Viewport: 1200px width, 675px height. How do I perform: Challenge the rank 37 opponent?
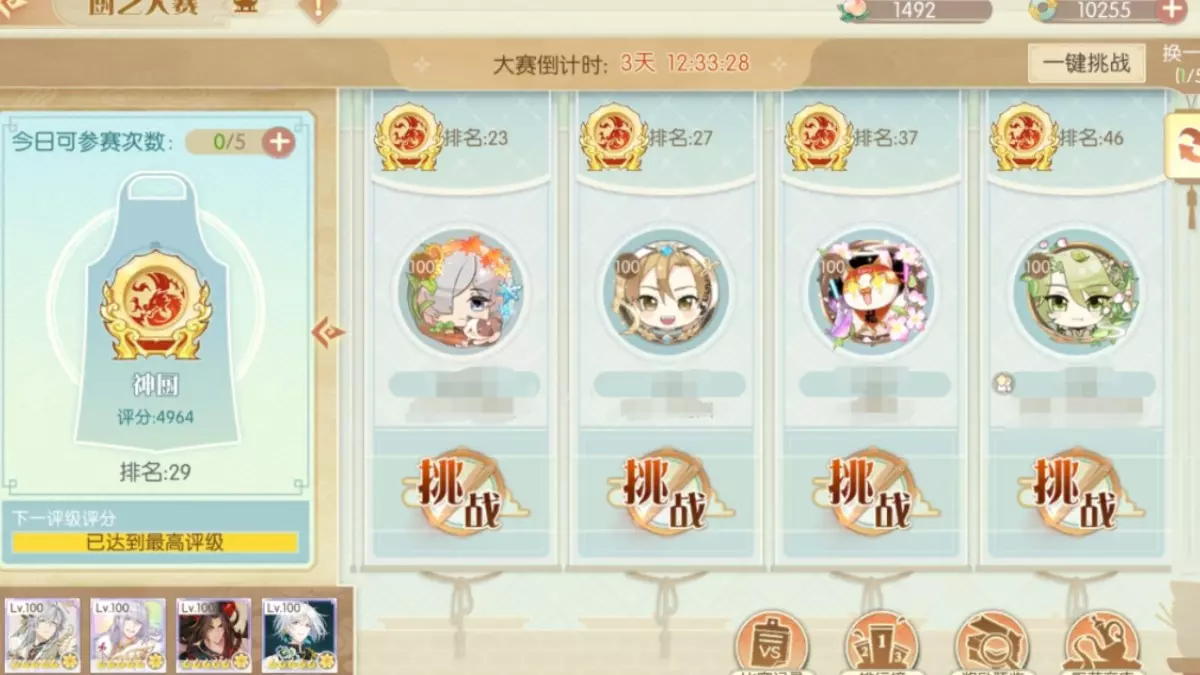[x=871, y=493]
